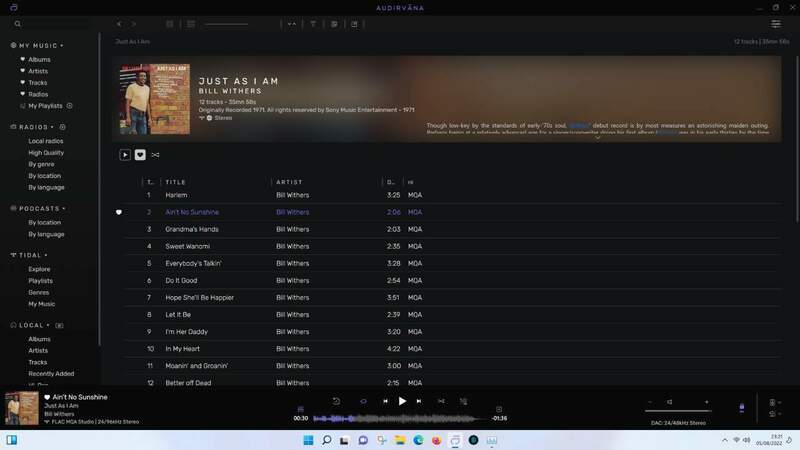Expand the album description chevron

pyautogui.click(x=597, y=138)
